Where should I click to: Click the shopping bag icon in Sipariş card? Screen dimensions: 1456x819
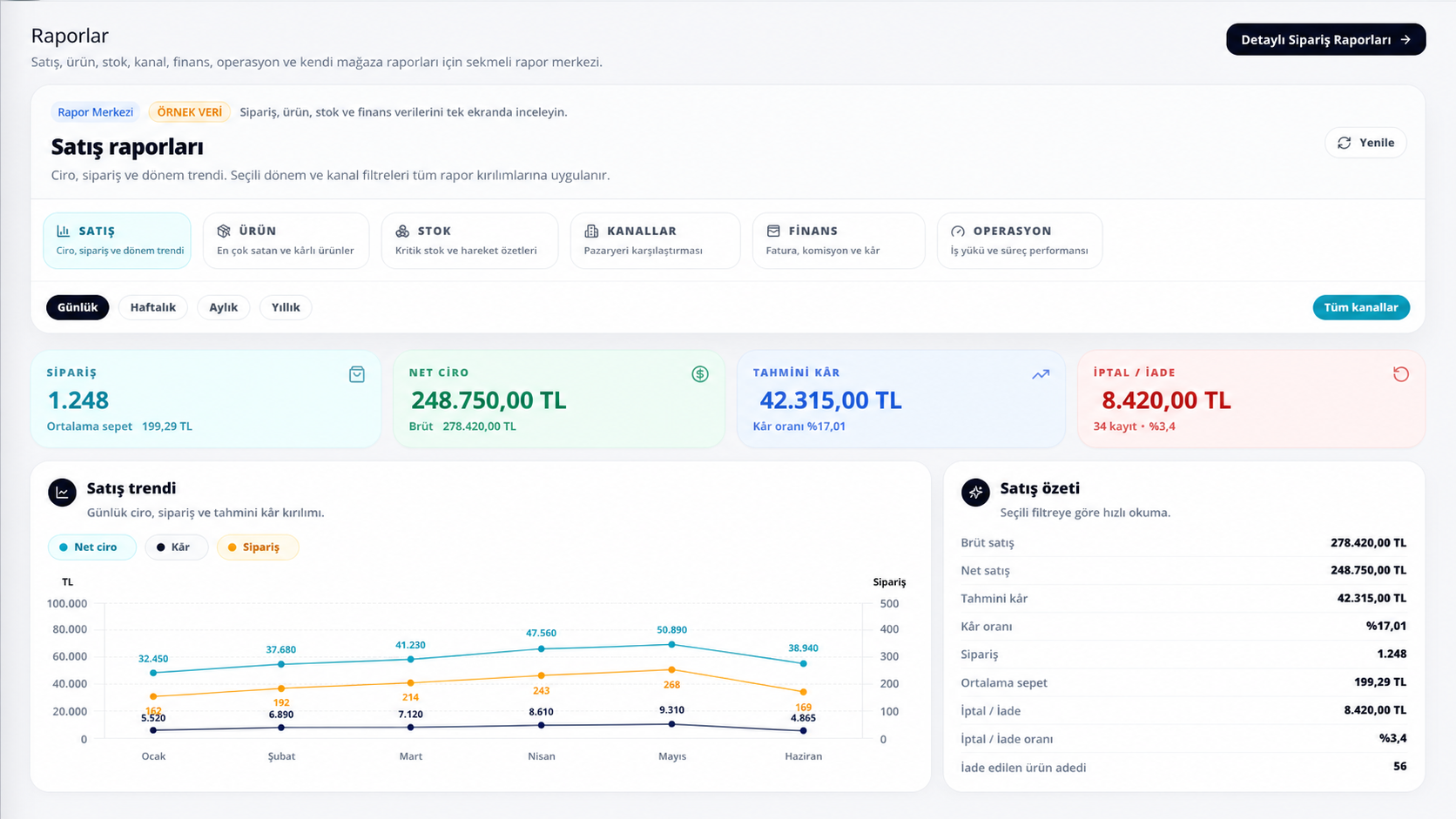357,374
